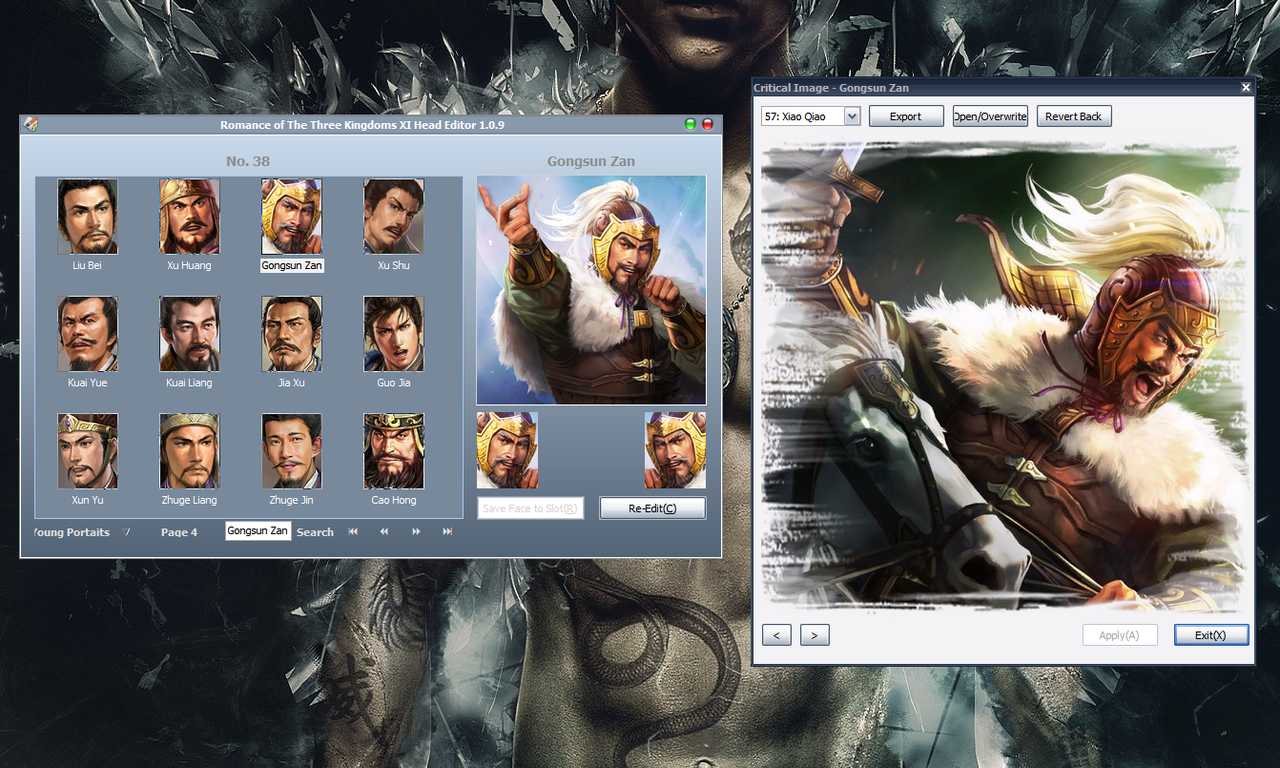This screenshot has height=768, width=1280.
Task: Show next critical image with > button
Action: pos(815,635)
